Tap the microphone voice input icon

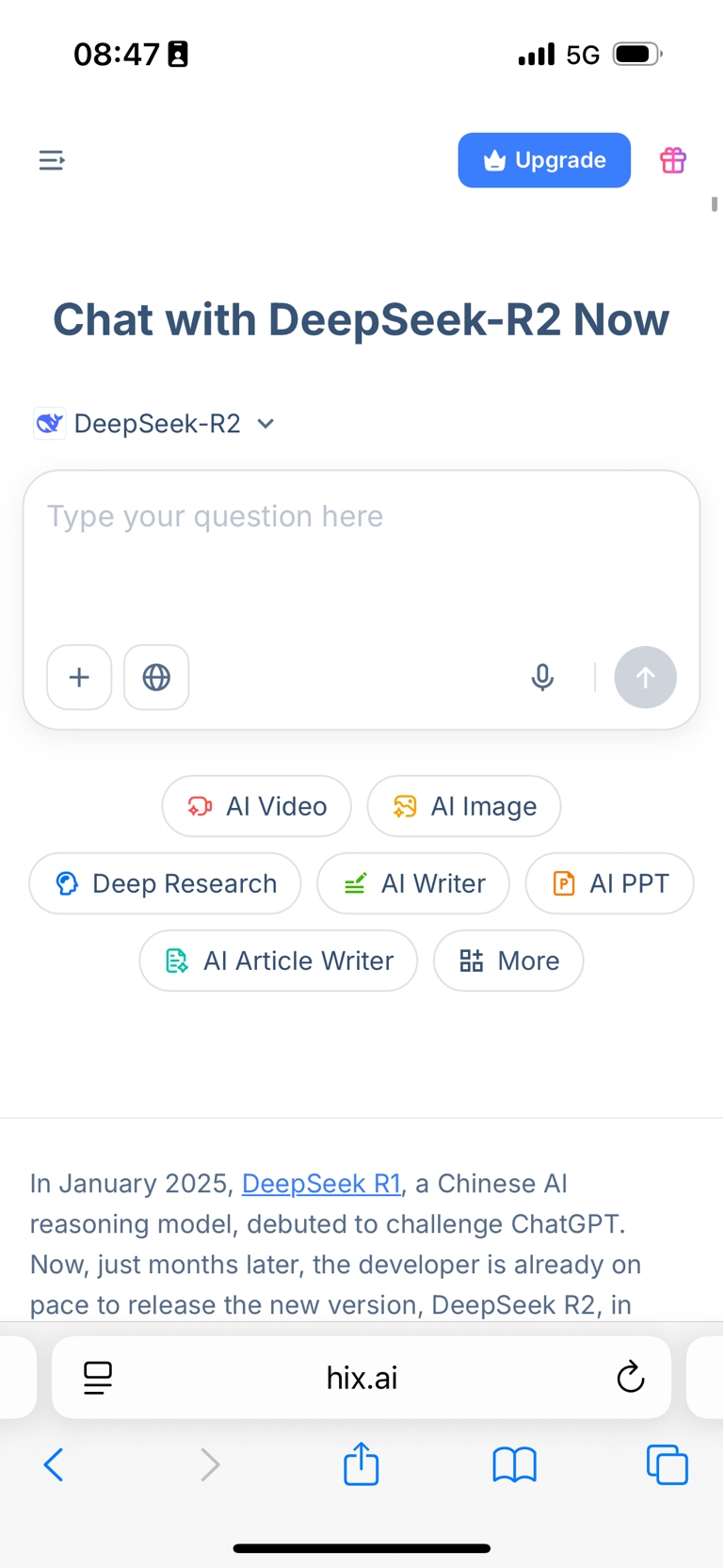542,677
